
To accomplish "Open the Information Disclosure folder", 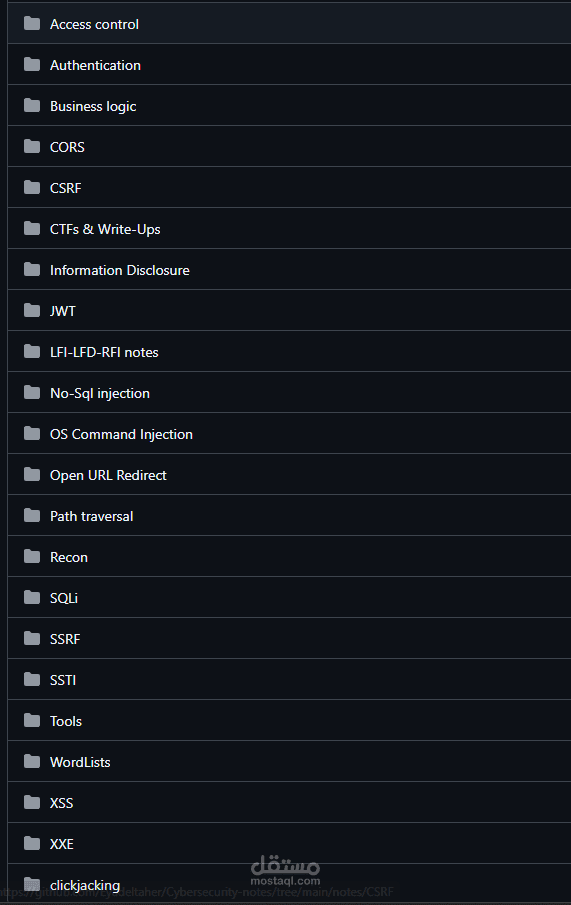I will click(x=120, y=270).
